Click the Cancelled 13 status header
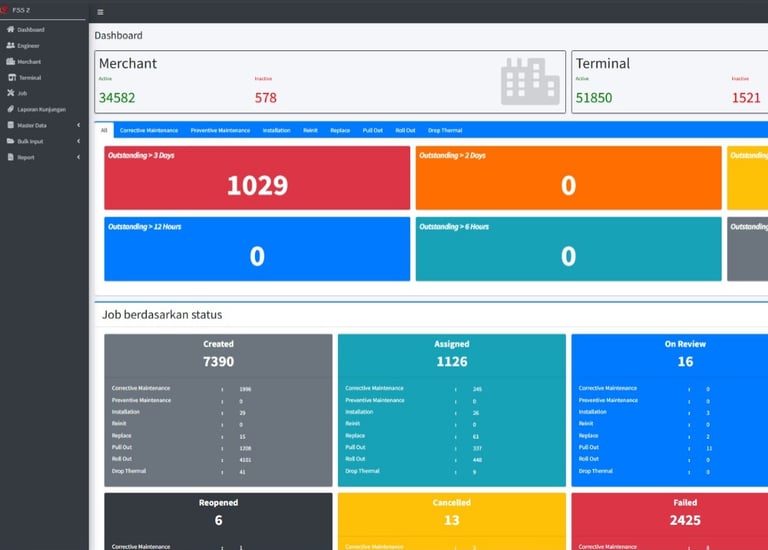768x550 pixels. tap(452, 513)
